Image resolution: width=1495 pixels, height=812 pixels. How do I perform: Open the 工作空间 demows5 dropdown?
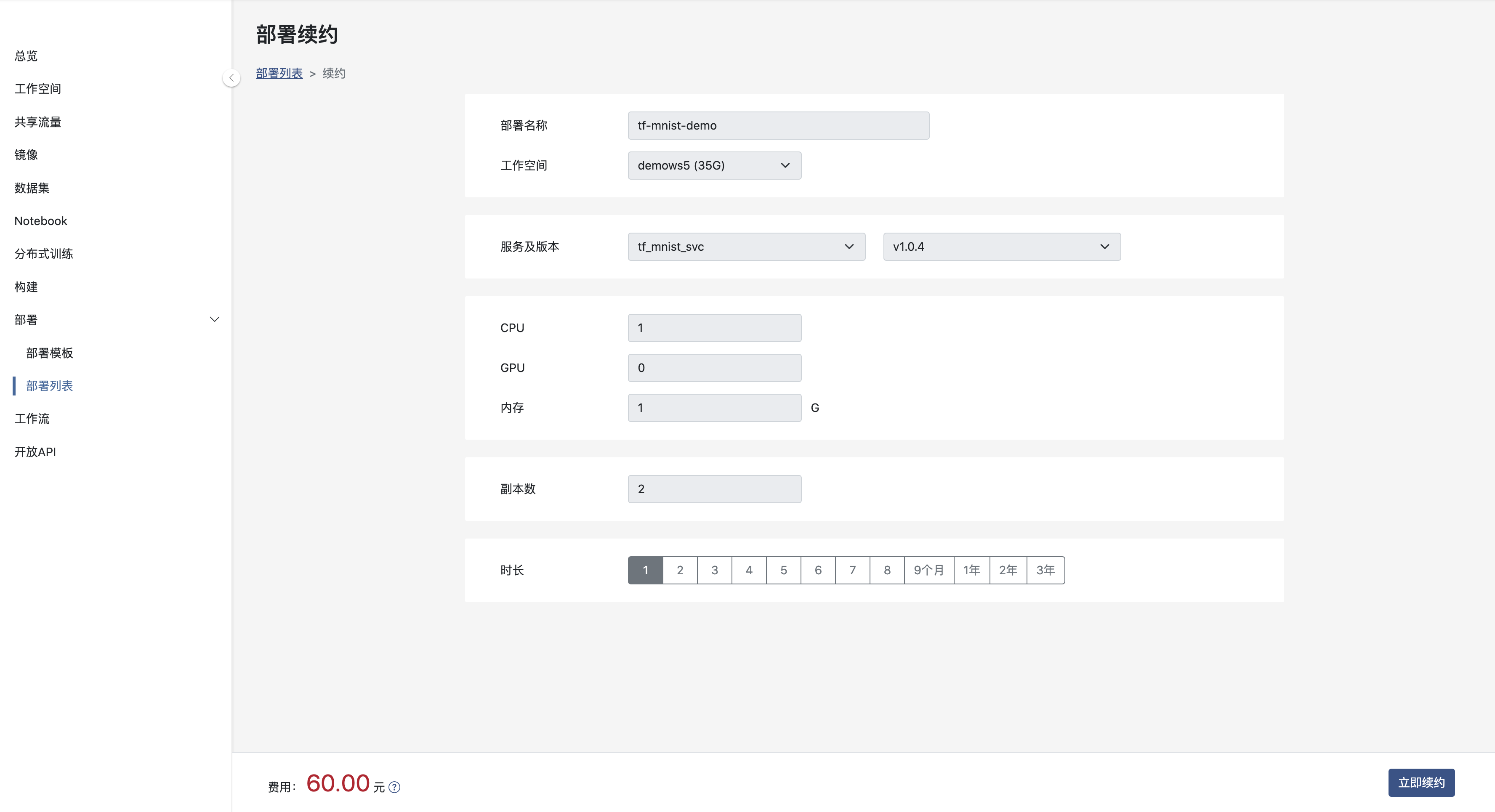coord(714,165)
